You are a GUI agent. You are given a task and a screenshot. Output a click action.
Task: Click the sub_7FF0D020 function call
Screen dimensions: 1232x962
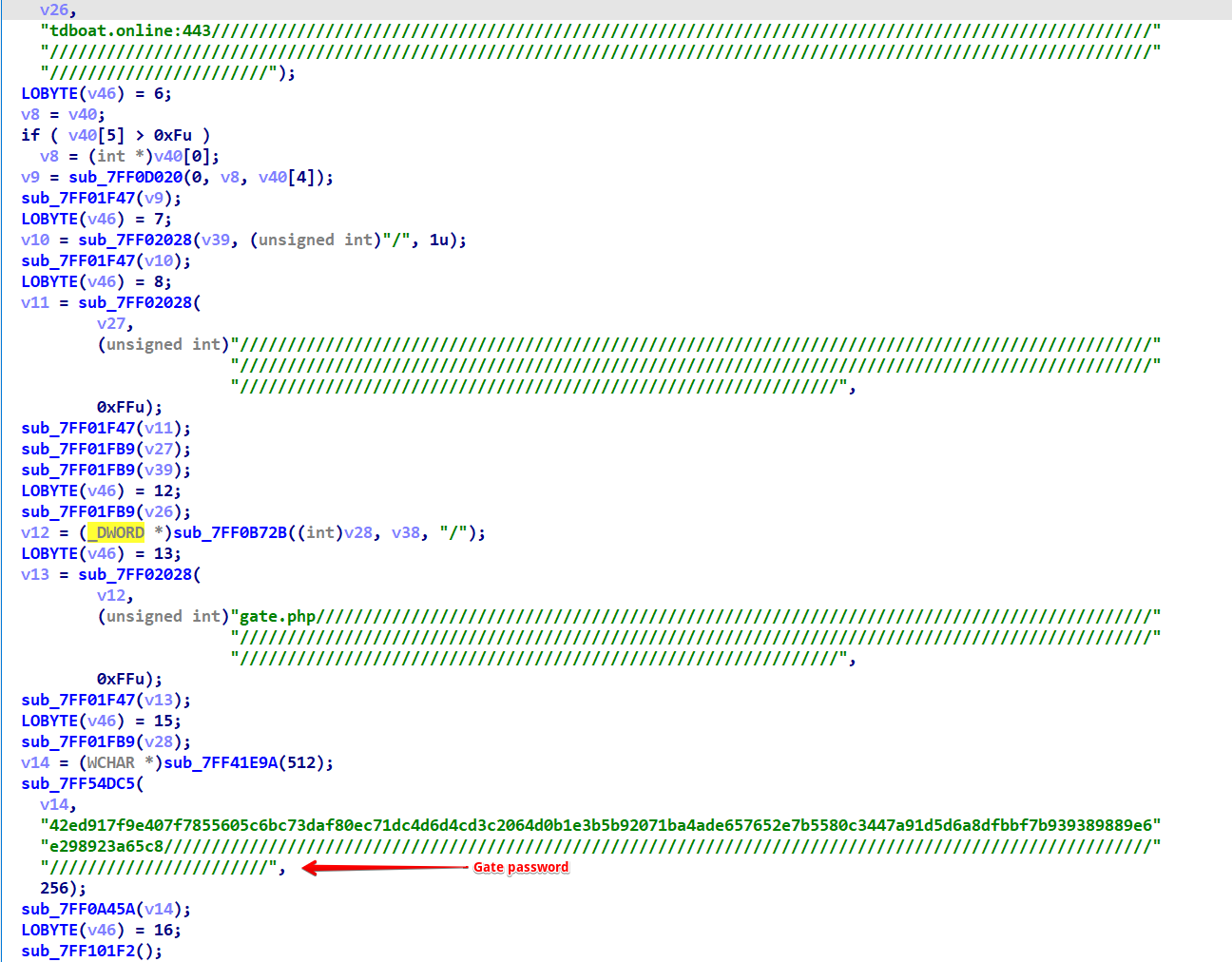(x=125, y=178)
